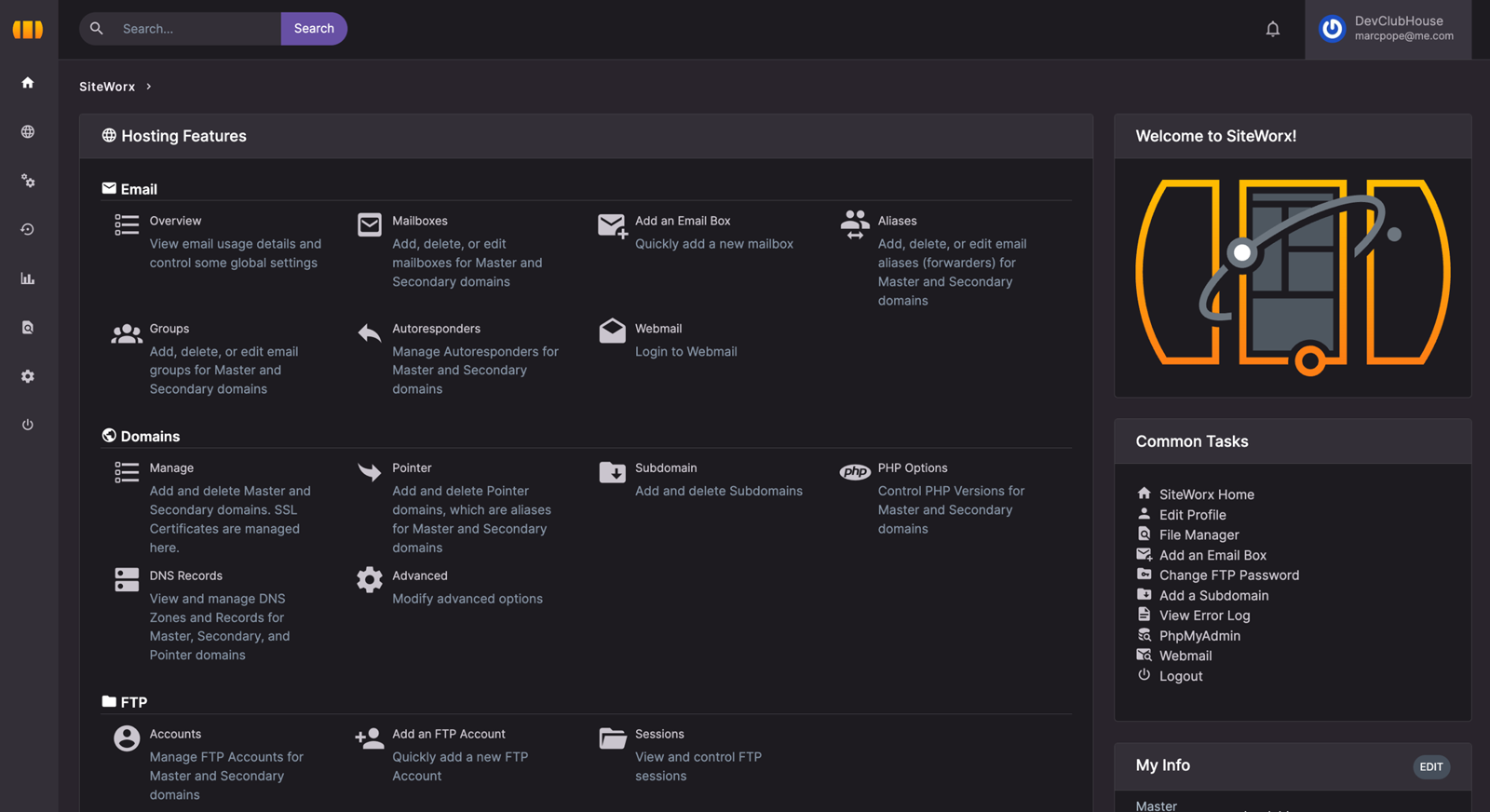This screenshot has height=812, width=1490.
Task: Click the home icon in left sidebar
Action: (28, 83)
